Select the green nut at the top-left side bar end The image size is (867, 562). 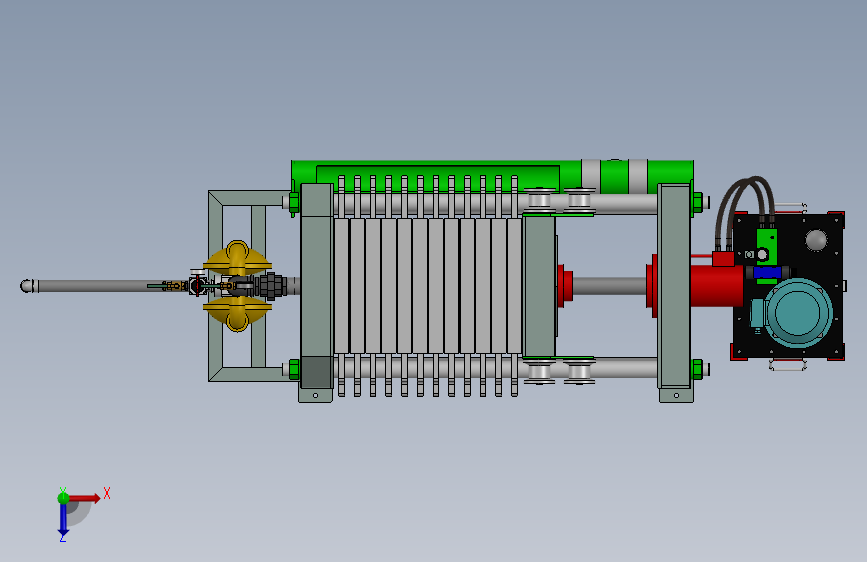294,202
